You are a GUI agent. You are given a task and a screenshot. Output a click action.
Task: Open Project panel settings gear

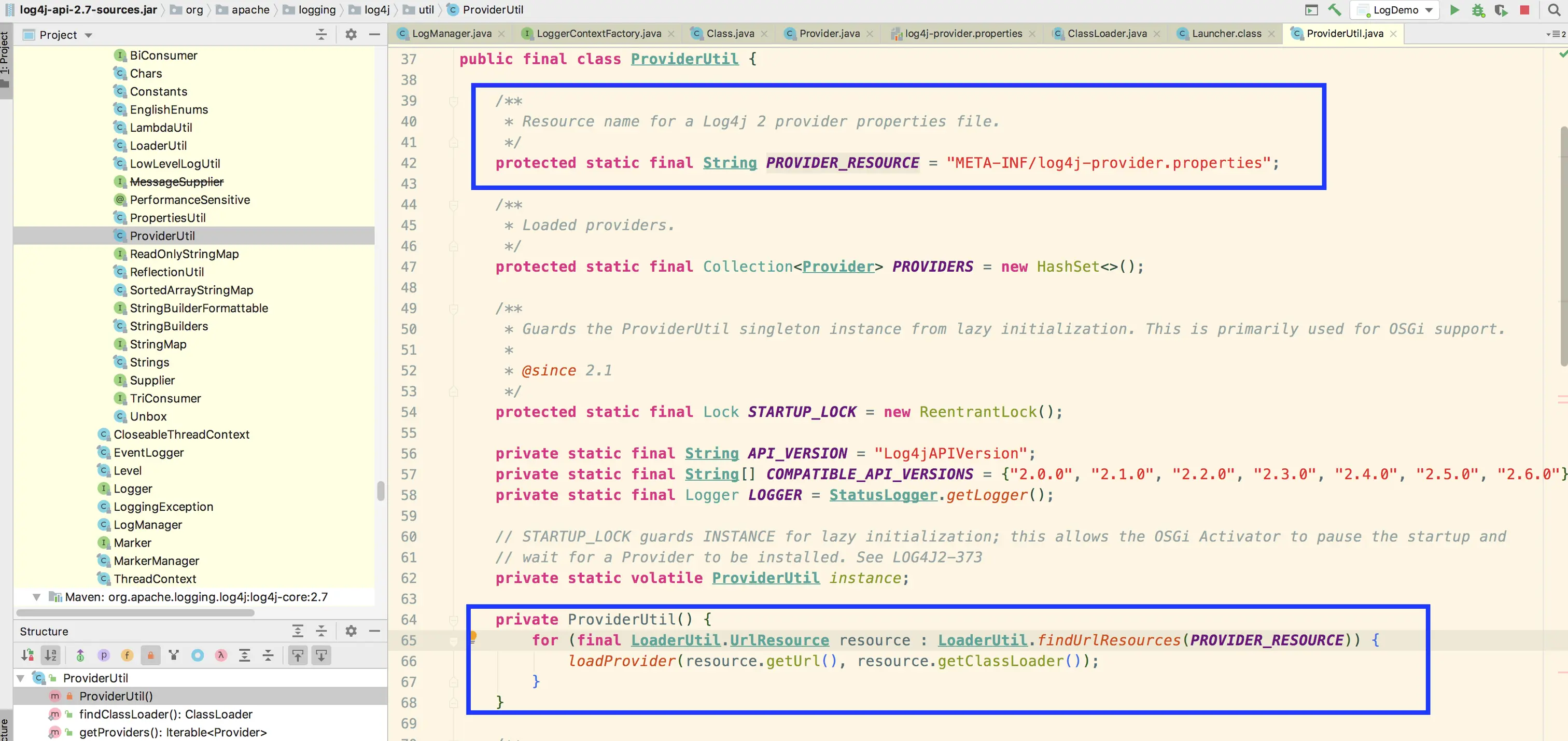[x=351, y=35]
